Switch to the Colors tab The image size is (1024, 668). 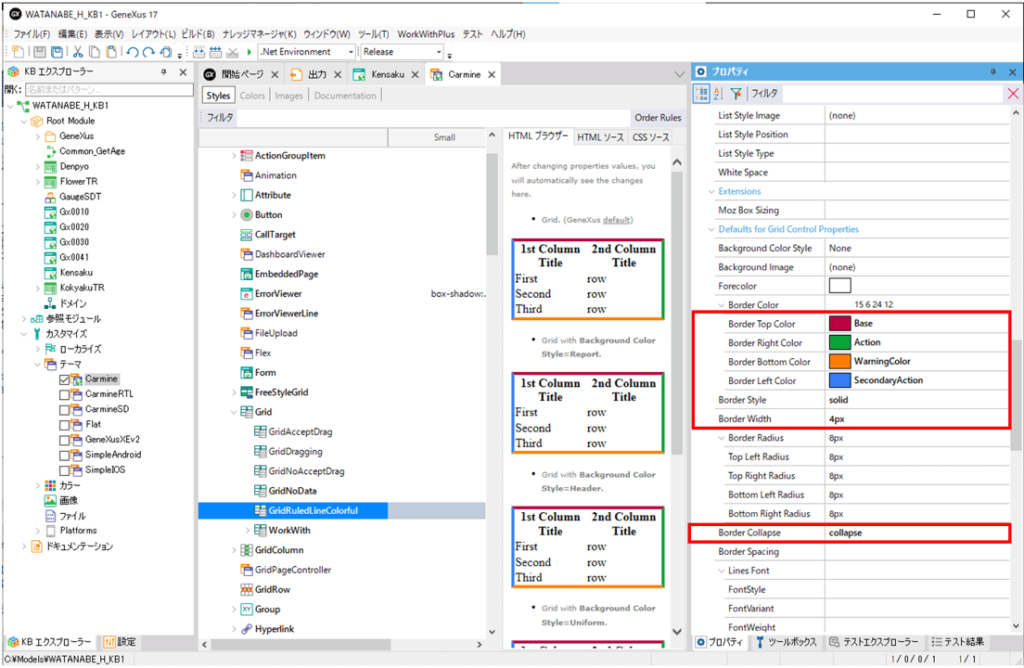pyautogui.click(x=252, y=95)
